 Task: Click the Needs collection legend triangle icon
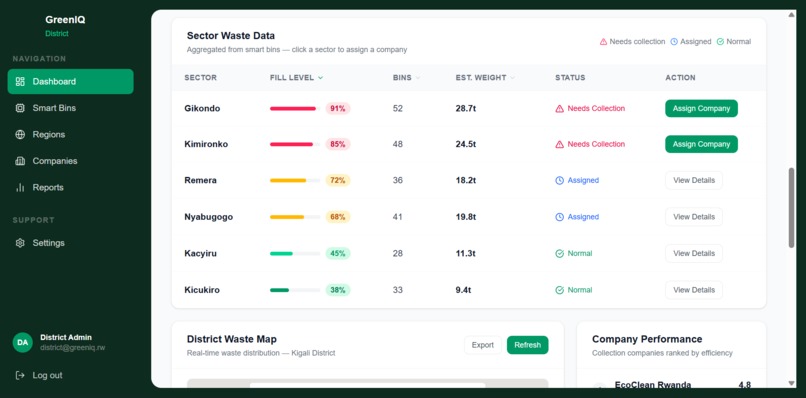(603, 42)
